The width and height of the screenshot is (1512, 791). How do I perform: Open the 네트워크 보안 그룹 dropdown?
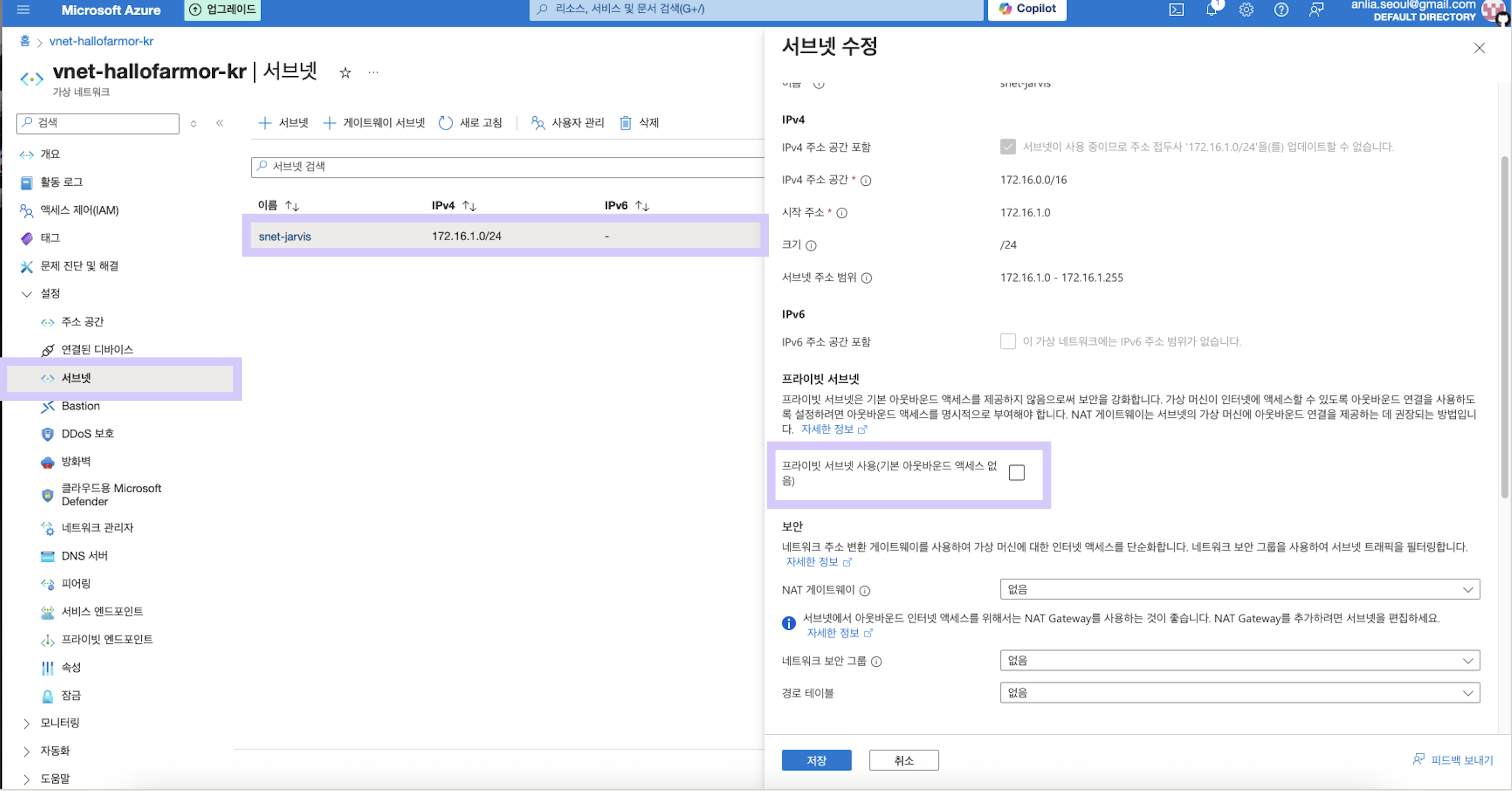(1239, 660)
